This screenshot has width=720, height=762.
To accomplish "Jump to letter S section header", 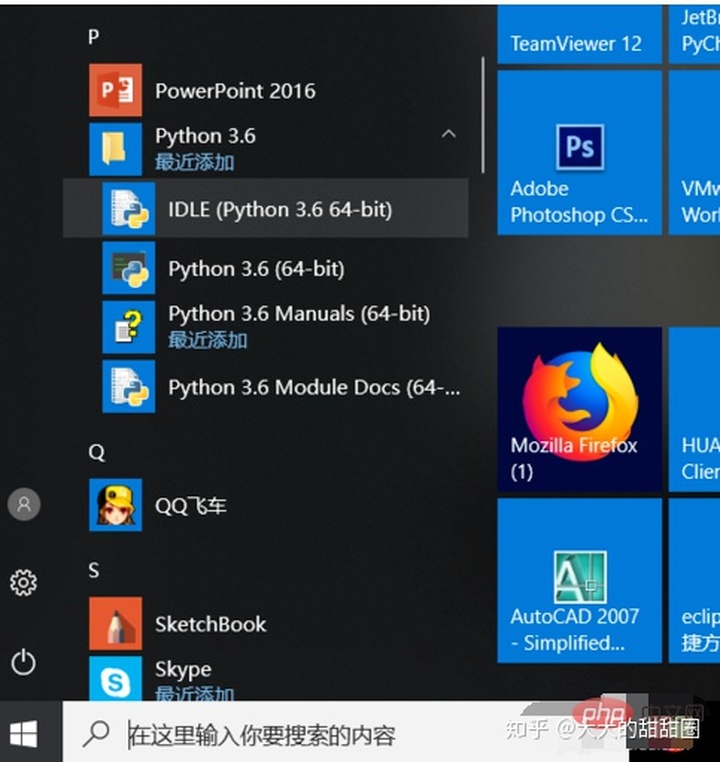I will (x=94, y=570).
